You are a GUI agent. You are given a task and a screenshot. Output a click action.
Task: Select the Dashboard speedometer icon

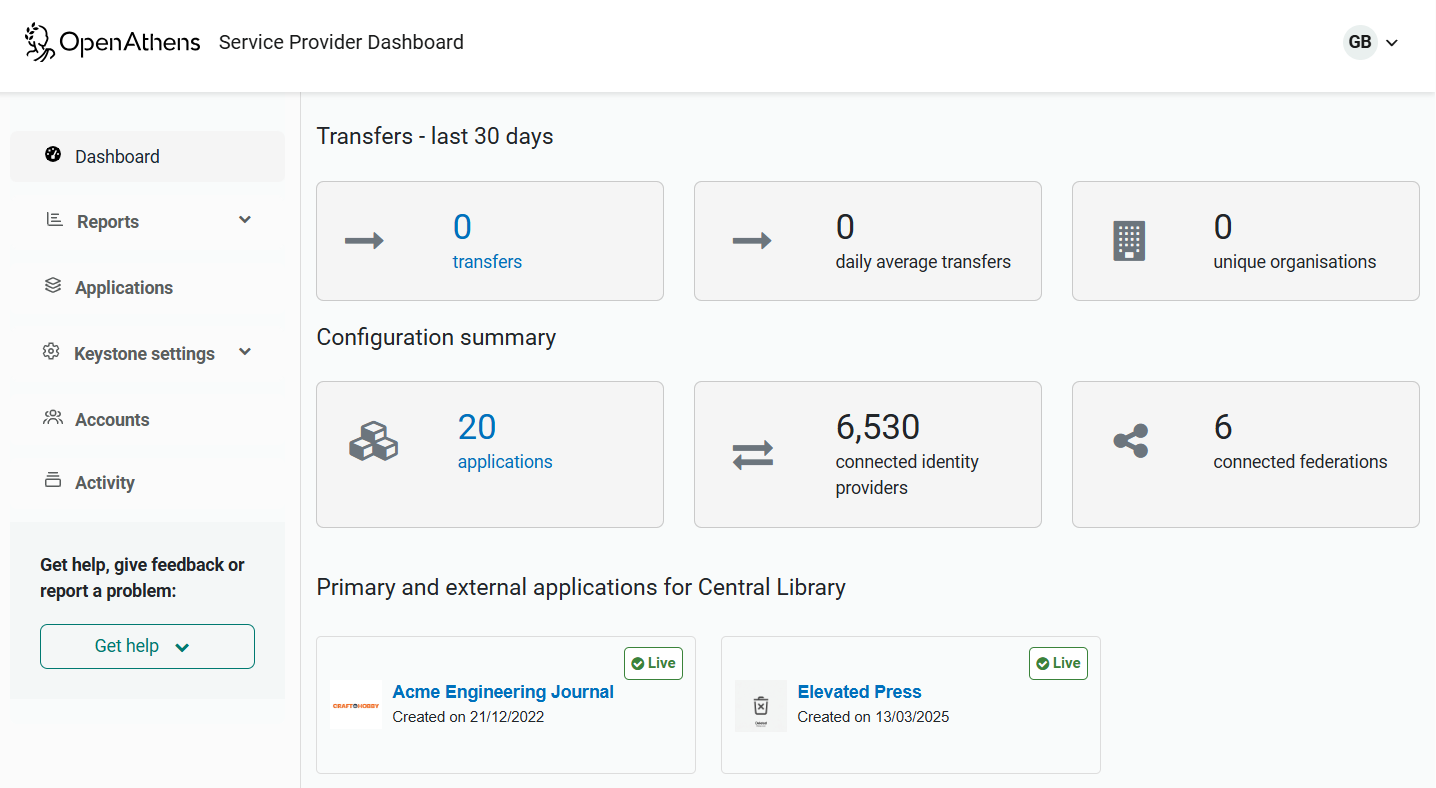tap(52, 155)
